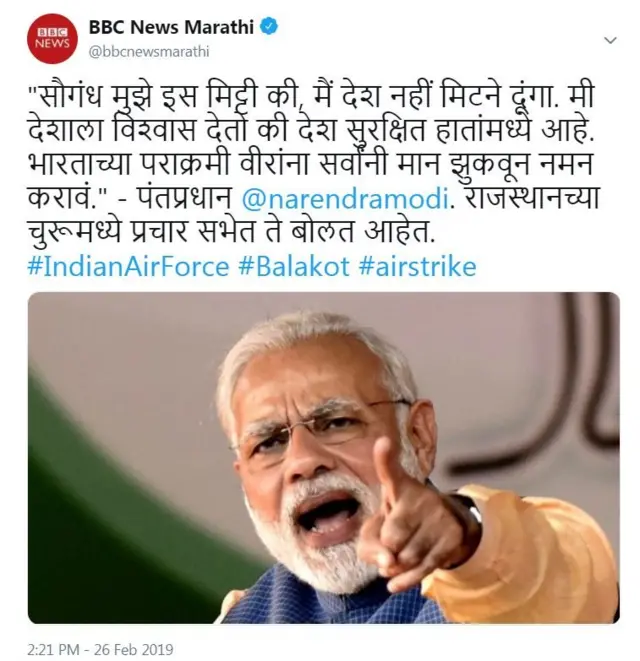The width and height of the screenshot is (640, 661).
Task: Open the @narendramodi mention
Action: click(344, 199)
